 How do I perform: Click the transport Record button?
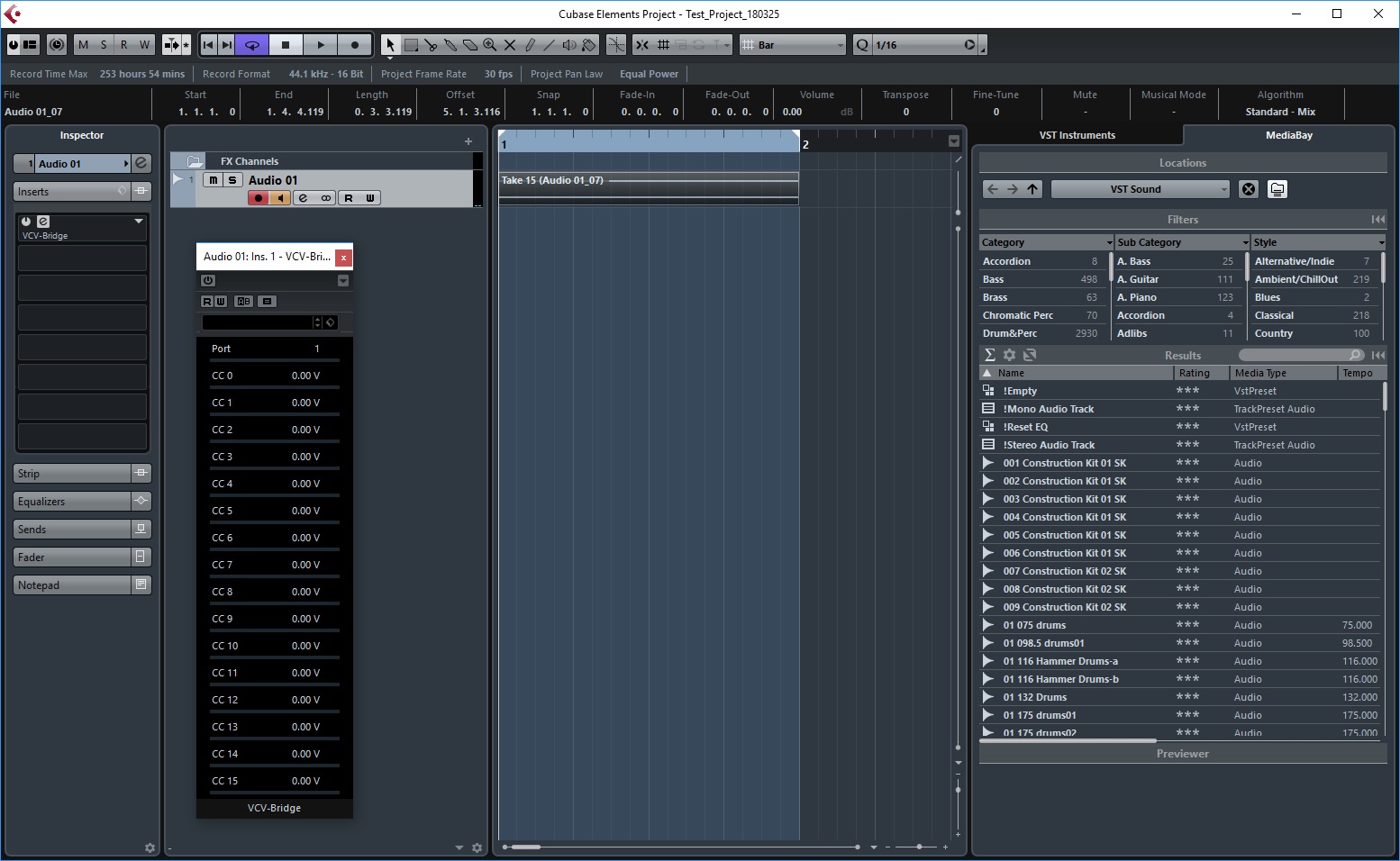(355, 45)
